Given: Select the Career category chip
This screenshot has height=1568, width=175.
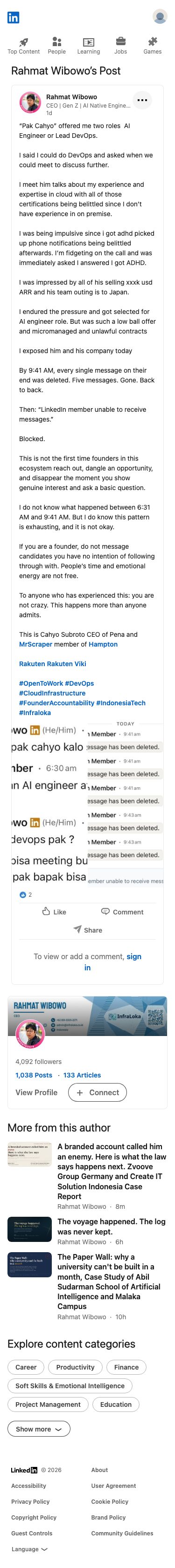Looking at the screenshot, I should click(26, 1366).
